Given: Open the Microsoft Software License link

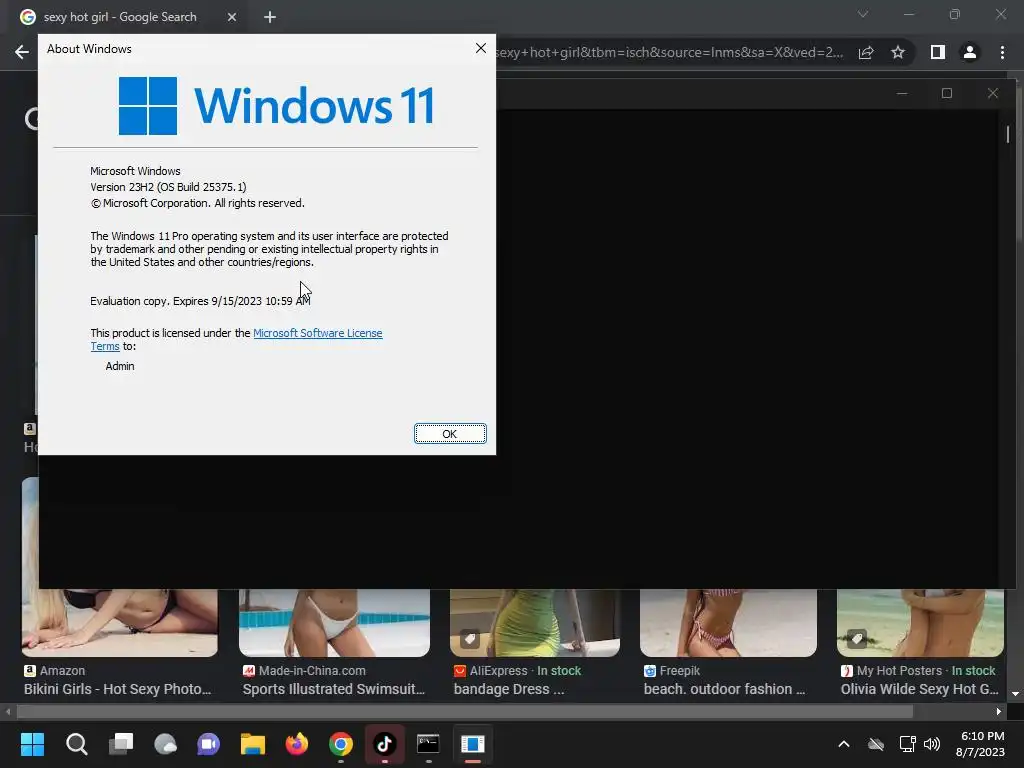Looking at the screenshot, I should point(317,333).
